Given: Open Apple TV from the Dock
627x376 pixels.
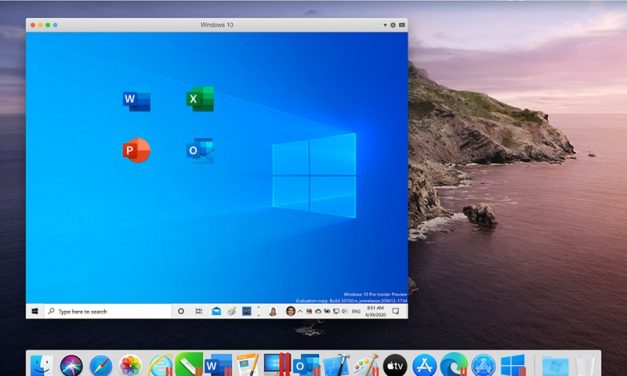Looking at the screenshot, I should [x=395, y=365].
